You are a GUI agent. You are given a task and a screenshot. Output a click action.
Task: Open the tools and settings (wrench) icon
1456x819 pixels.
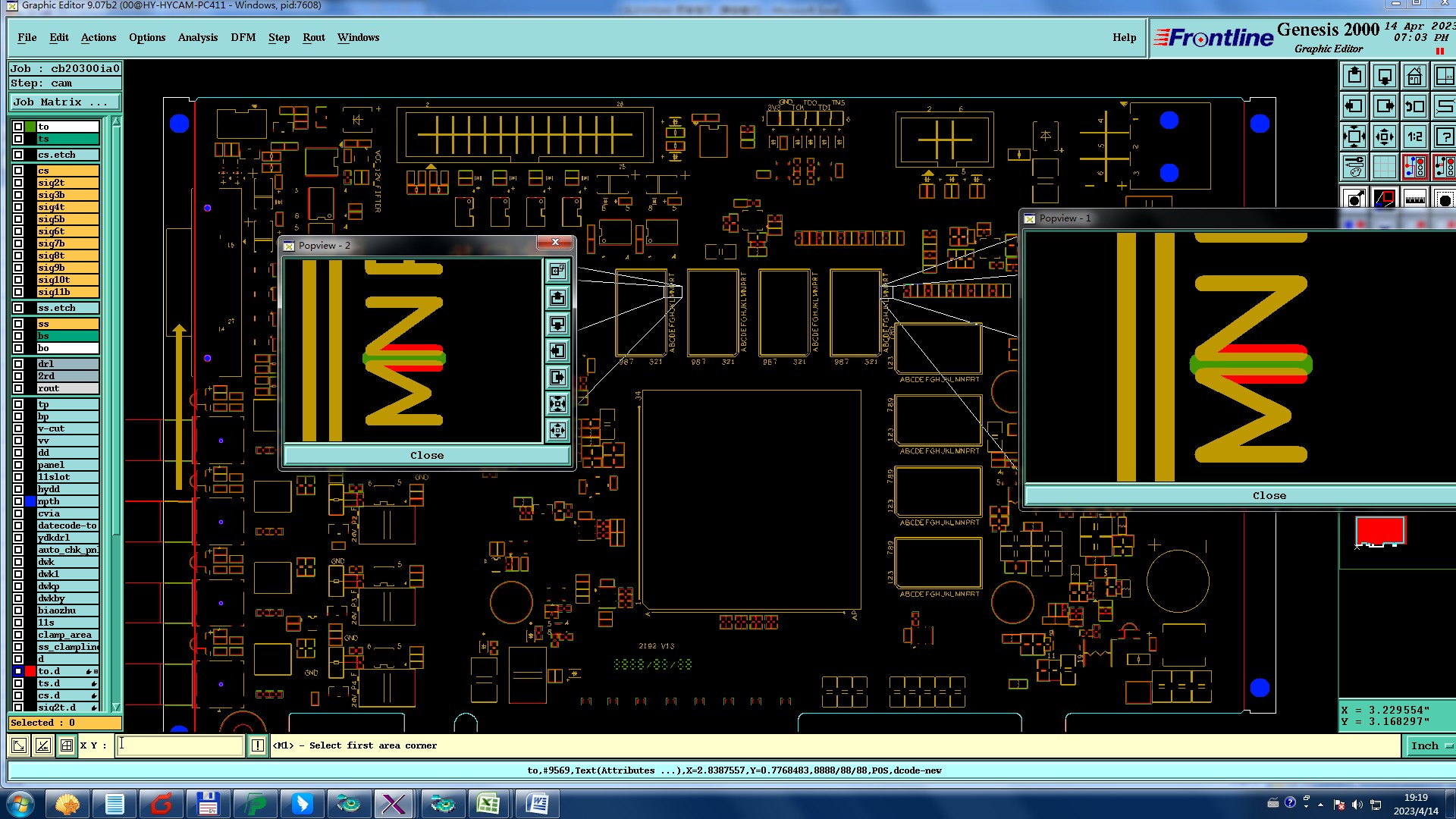pyautogui.click(x=1354, y=168)
